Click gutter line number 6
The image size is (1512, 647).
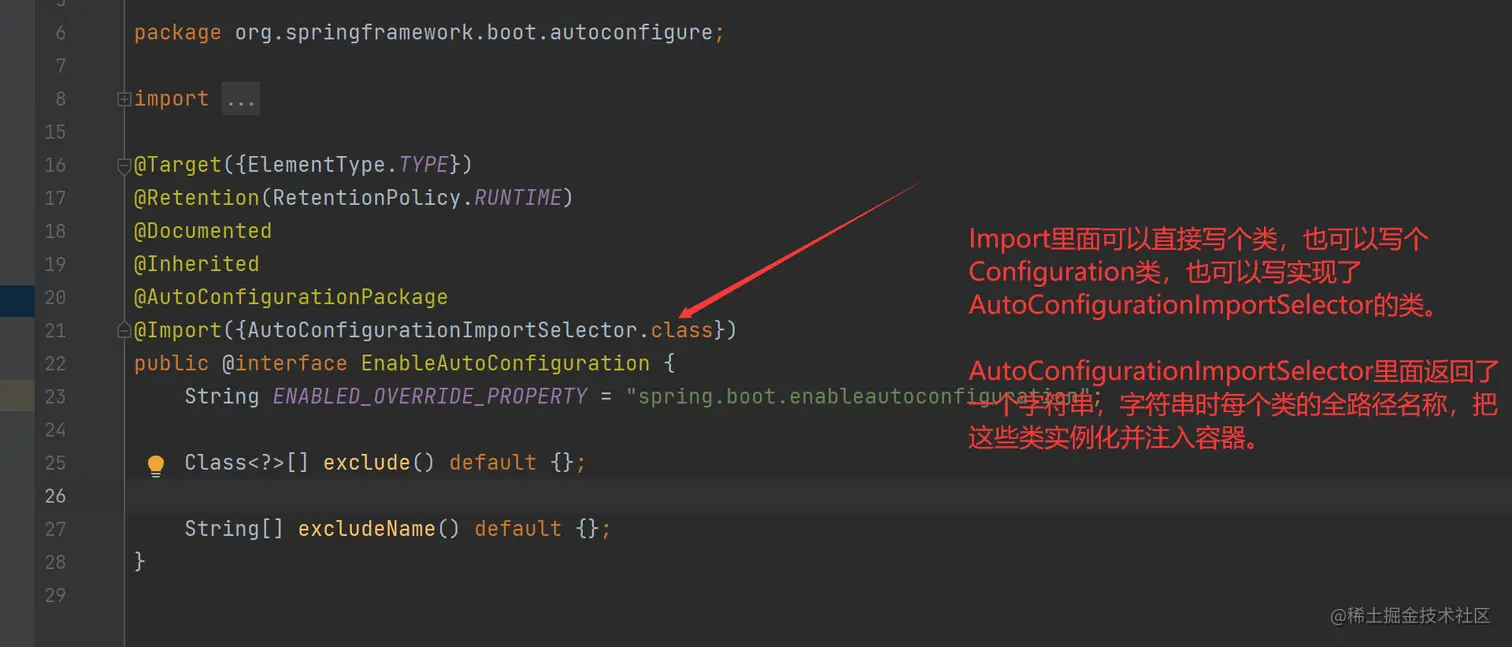[61, 33]
